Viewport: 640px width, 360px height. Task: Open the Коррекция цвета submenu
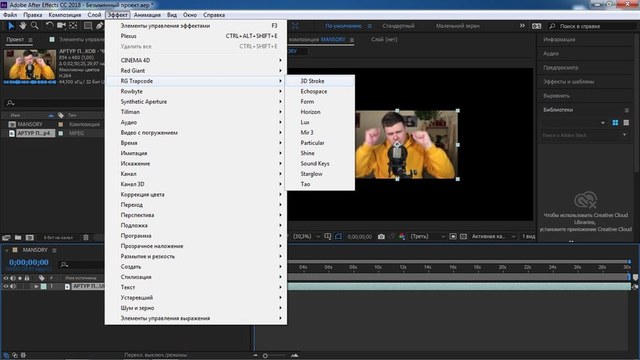point(196,195)
